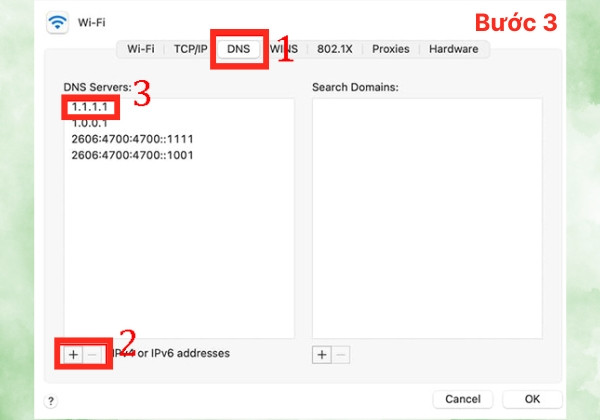Go to the Hardware tab
The height and width of the screenshot is (420, 600).
(453, 49)
